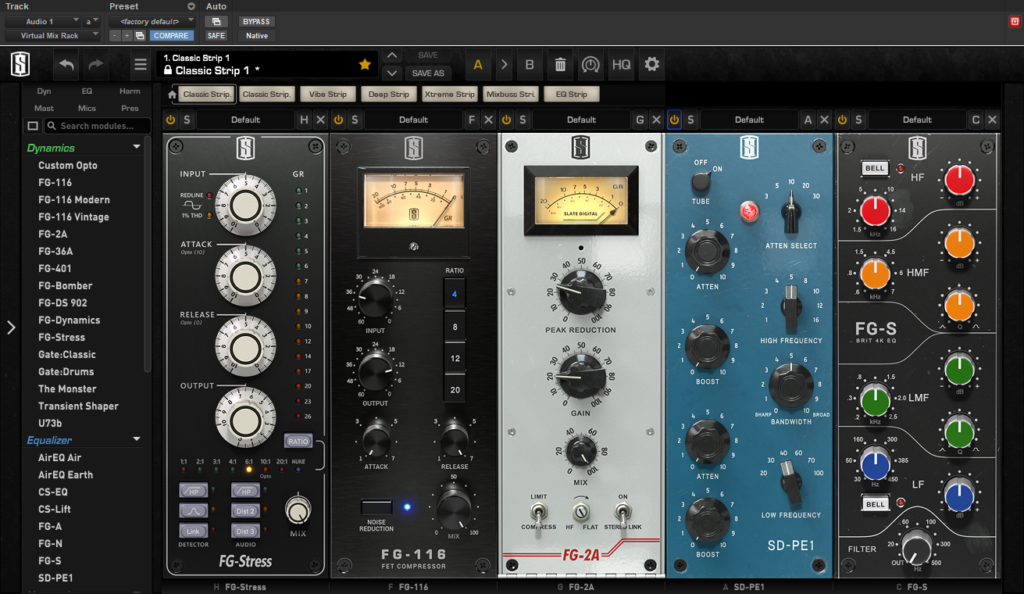Click the FG-Stress RATIO button

click(298, 441)
